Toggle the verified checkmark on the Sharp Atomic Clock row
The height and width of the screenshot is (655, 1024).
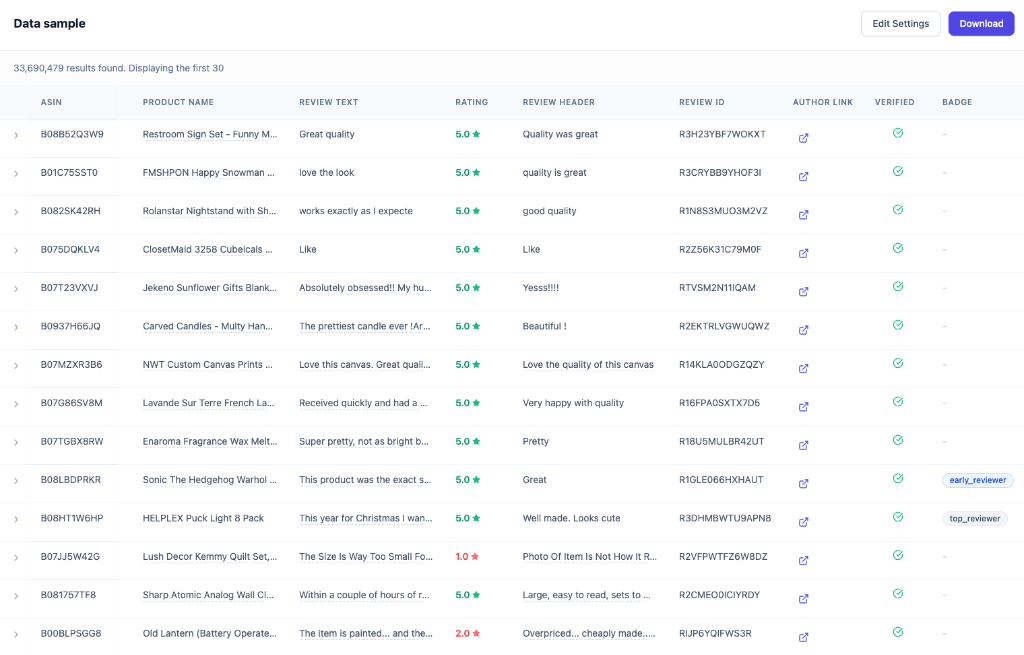click(897, 594)
